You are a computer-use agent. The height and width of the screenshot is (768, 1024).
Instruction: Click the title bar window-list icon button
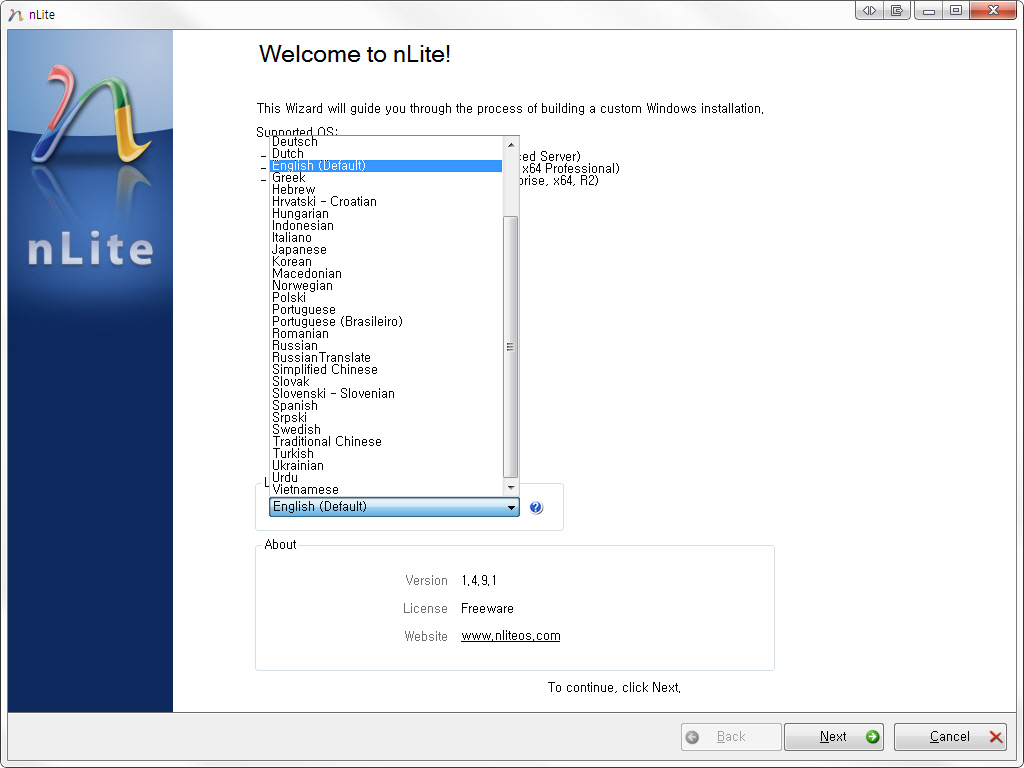(x=897, y=10)
